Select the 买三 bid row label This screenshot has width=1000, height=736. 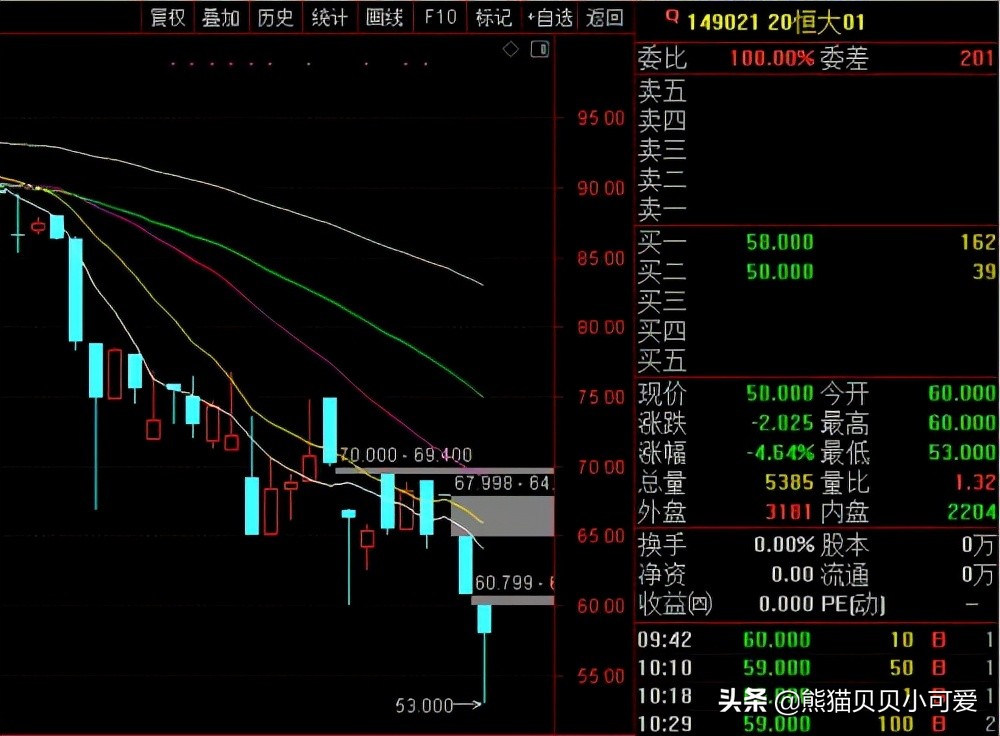pyautogui.click(x=662, y=301)
